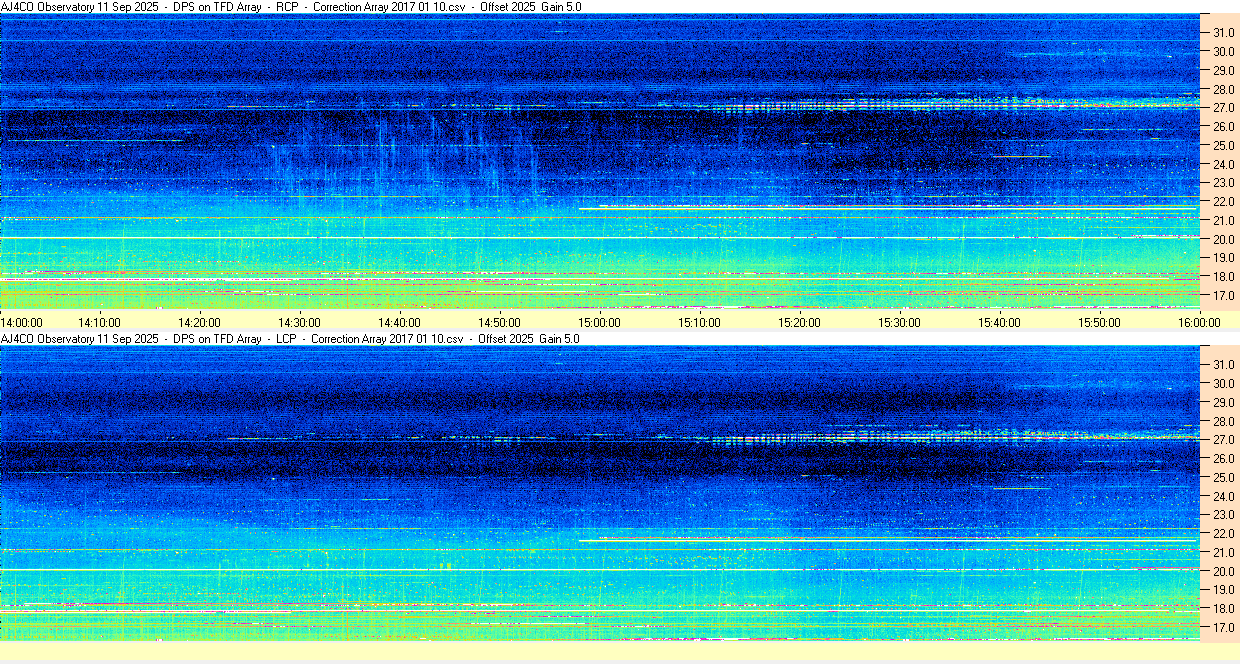Select 28.0 frequency label in RCP panel
Screen dimensions: 1240x664
[x=1224, y=89]
